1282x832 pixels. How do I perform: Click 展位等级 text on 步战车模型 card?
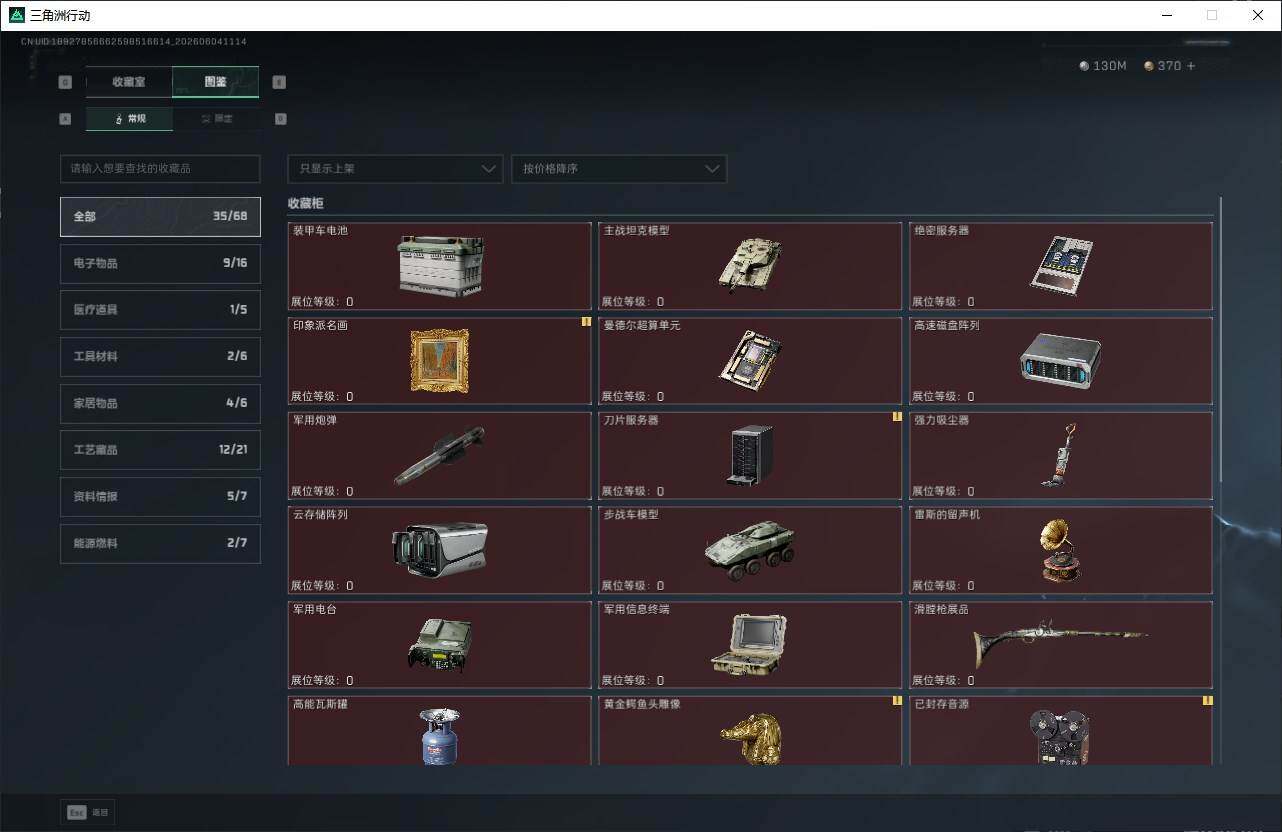click(632, 586)
